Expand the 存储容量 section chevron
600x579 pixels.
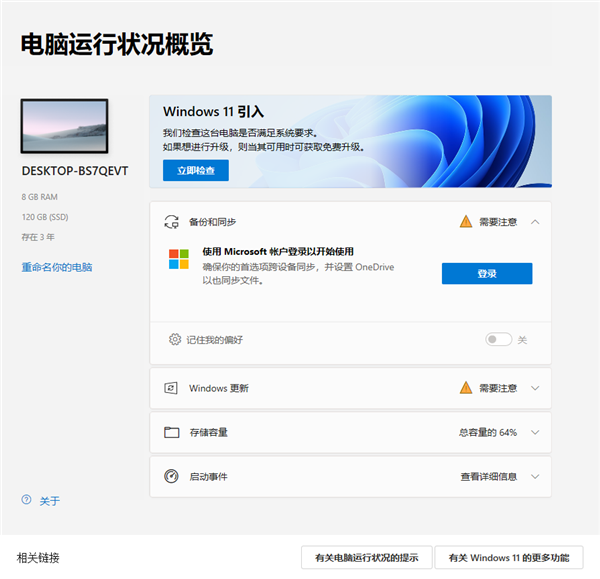tap(535, 432)
